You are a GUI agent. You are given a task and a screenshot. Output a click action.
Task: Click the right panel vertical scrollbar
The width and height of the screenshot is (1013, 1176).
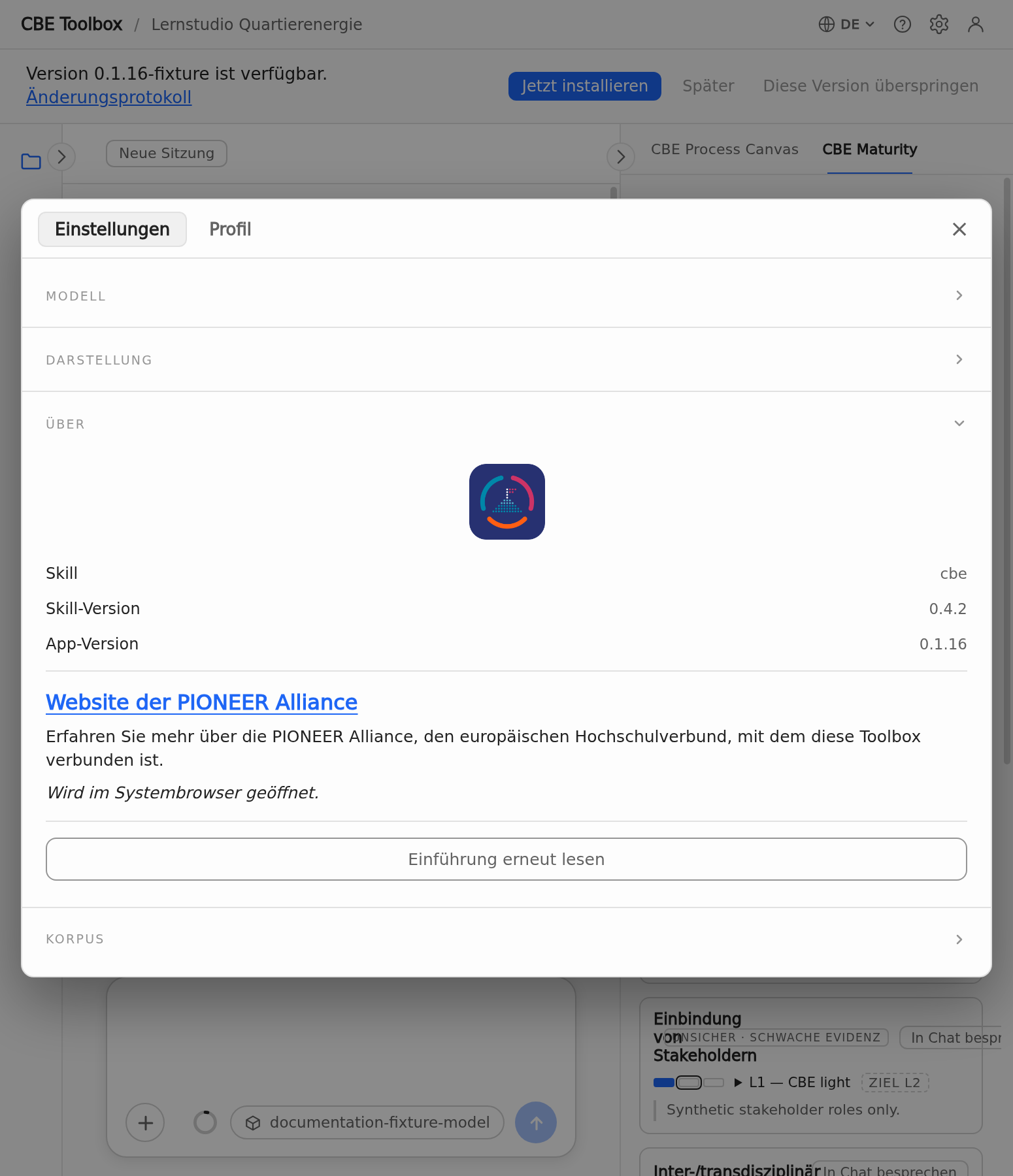coord(1007,470)
